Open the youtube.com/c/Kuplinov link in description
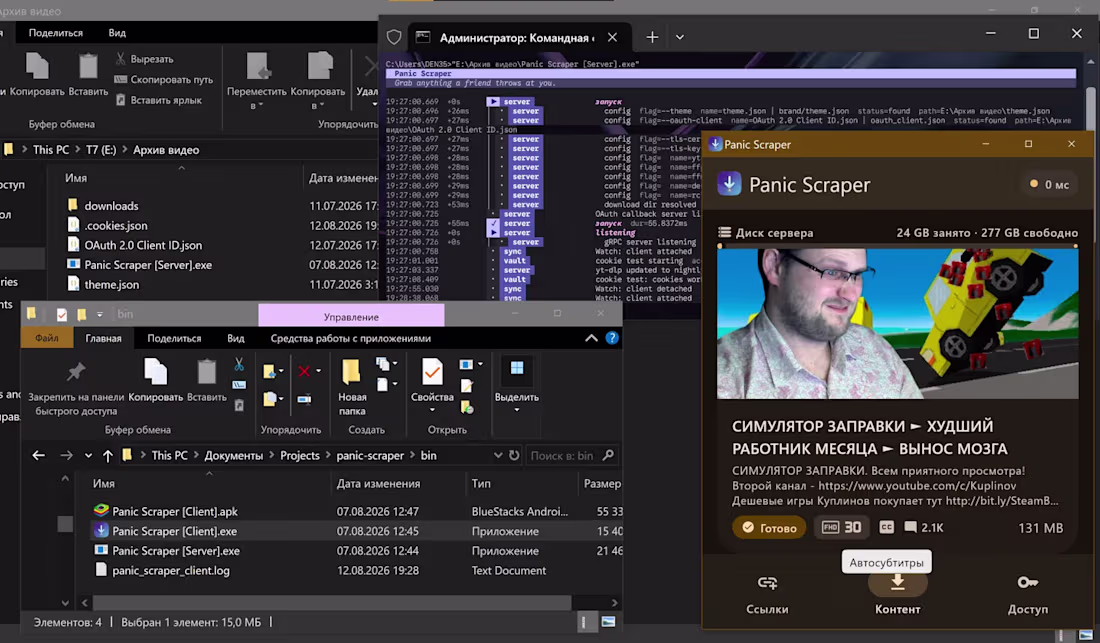This screenshot has height=643, width=1100. pyautogui.click(x=917, y=485)
